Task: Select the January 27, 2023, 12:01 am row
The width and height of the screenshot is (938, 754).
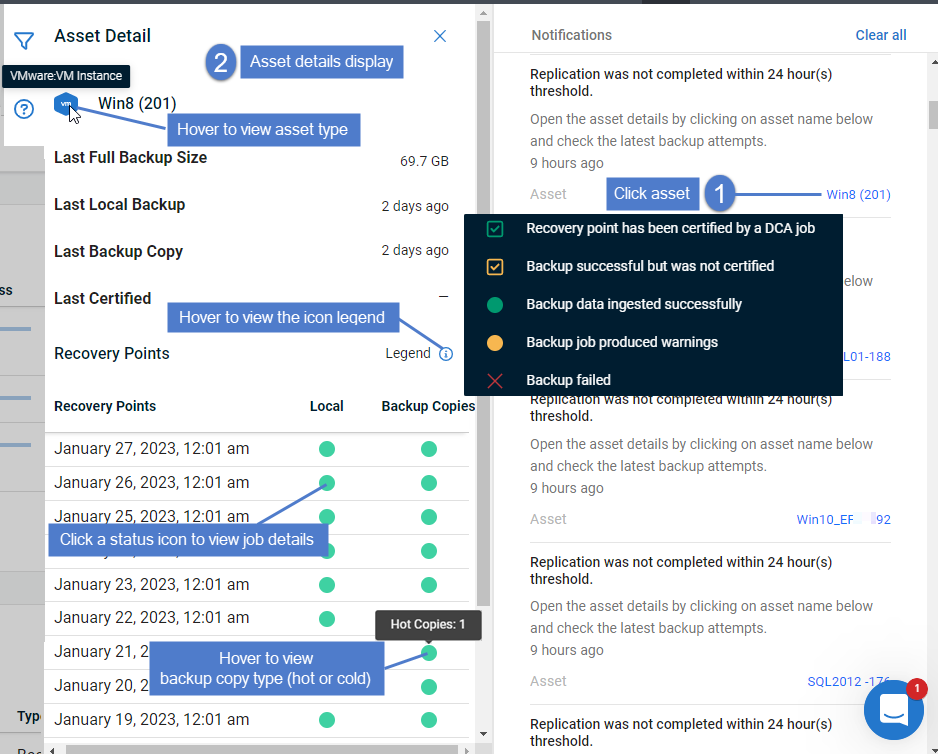Action: coord(257,449)
